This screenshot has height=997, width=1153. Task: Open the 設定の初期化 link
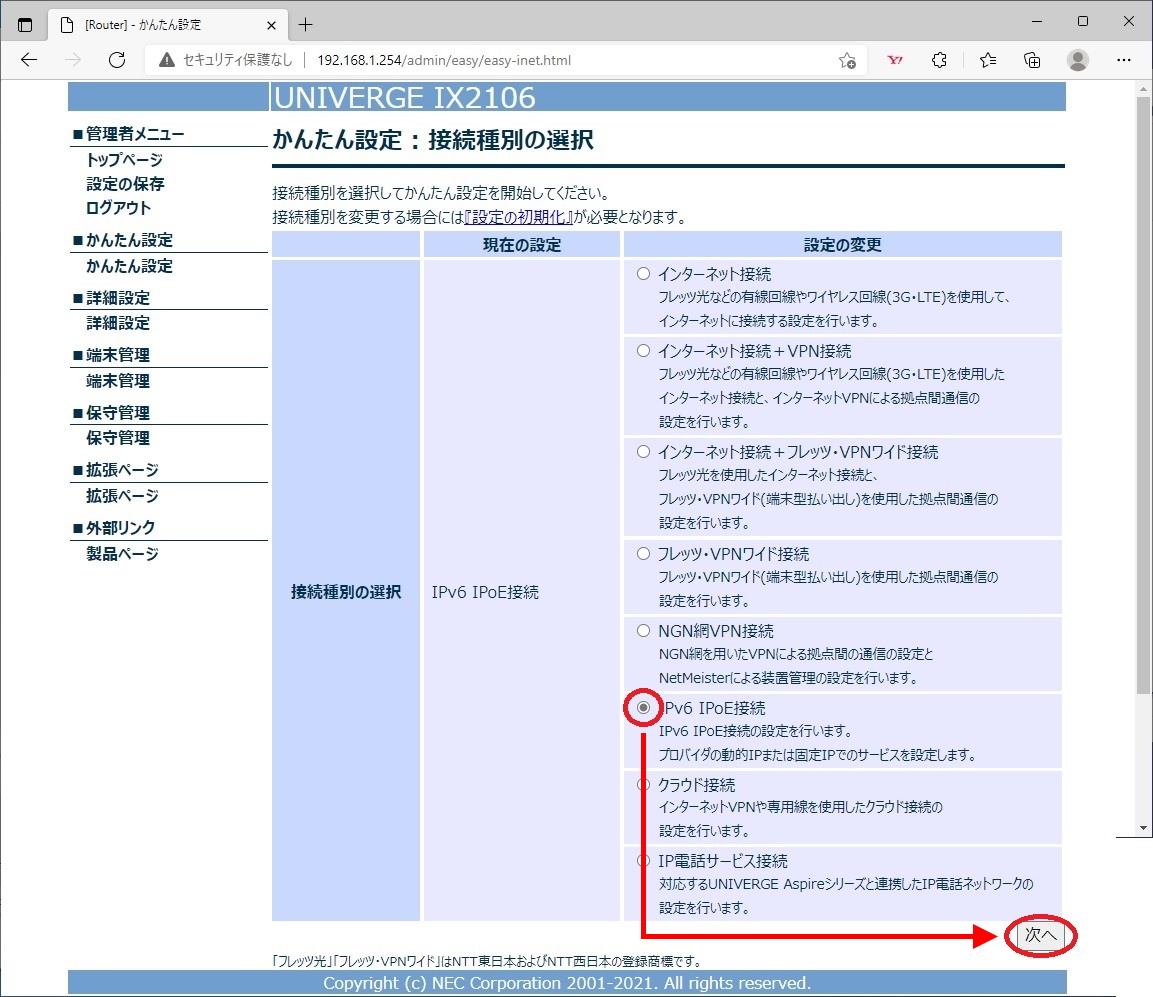point(519,217)
